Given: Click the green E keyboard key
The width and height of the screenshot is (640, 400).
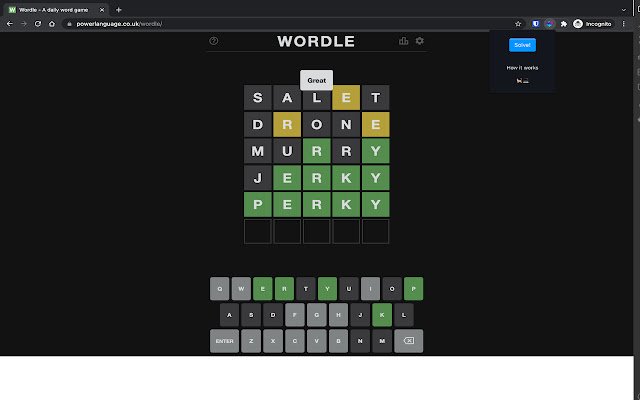Looking at the screenshot, I should click(x=262, y=289).
